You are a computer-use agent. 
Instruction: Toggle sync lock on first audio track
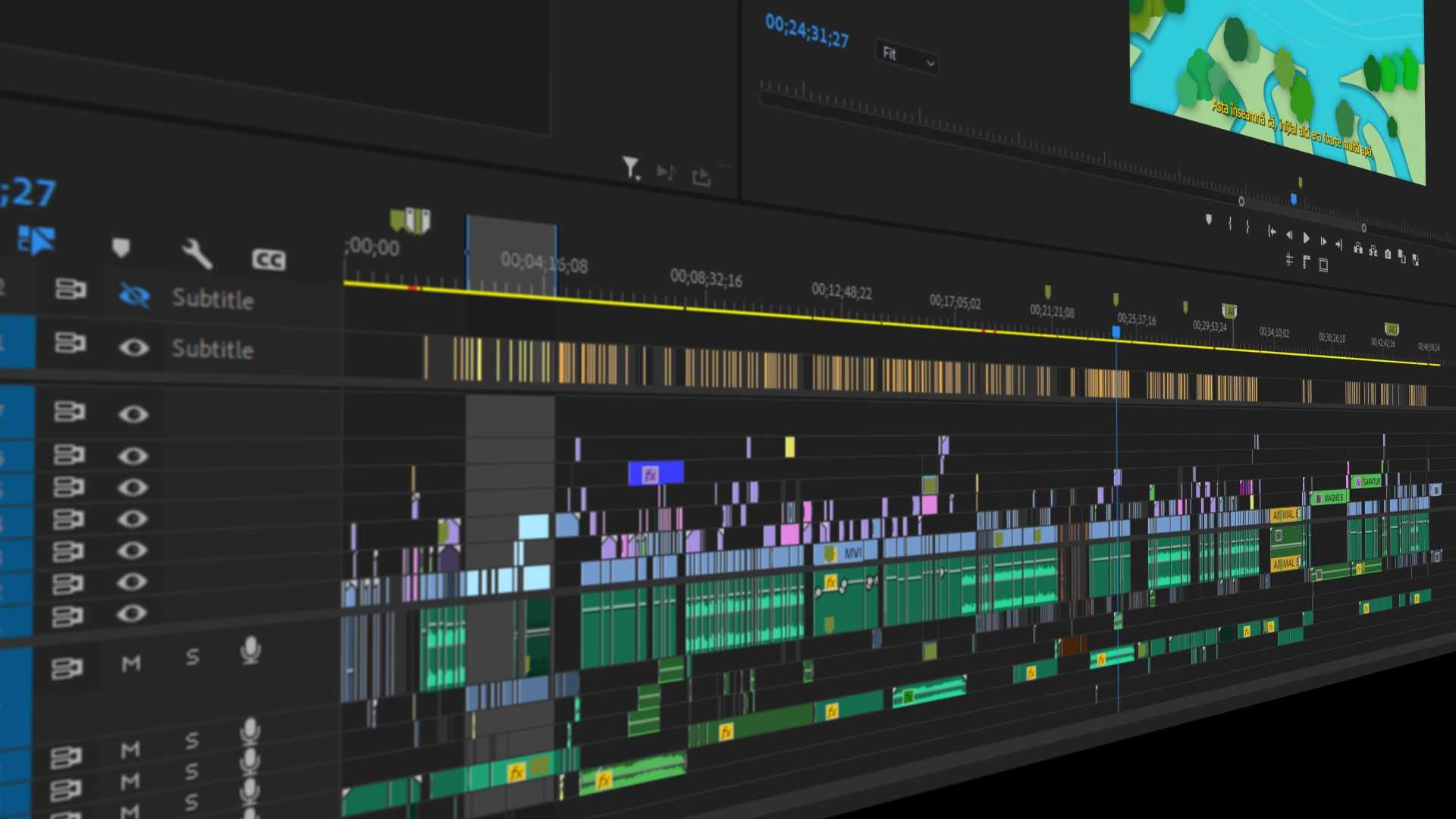pyautogui.click(x=67, y=668)
